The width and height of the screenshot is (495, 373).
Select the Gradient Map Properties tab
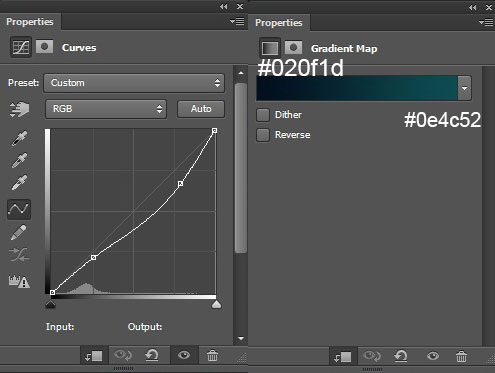click(x=279, y=23)
